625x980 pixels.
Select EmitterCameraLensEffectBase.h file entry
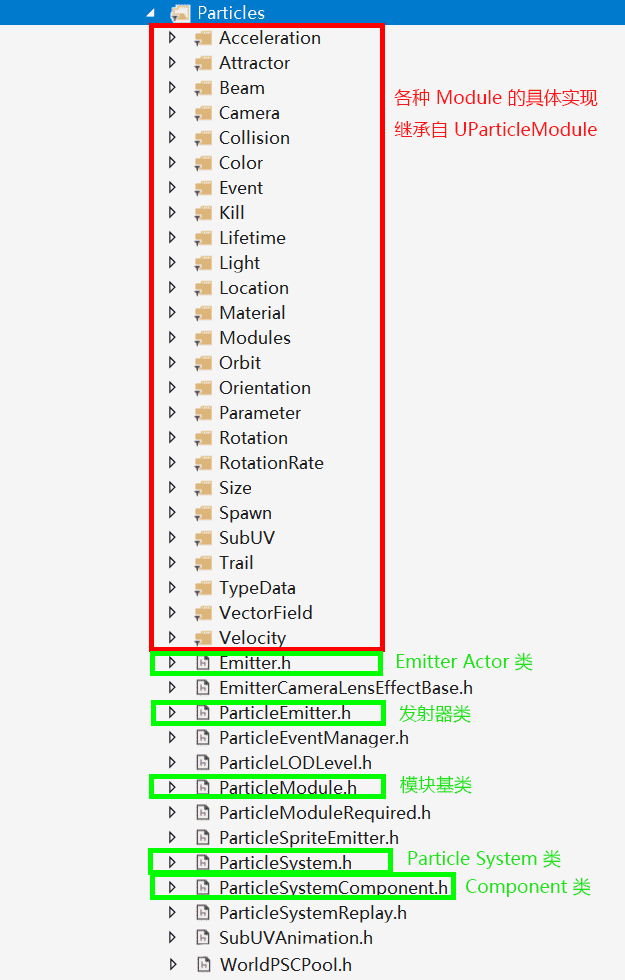pyautogui.click(x=346, y=688)
